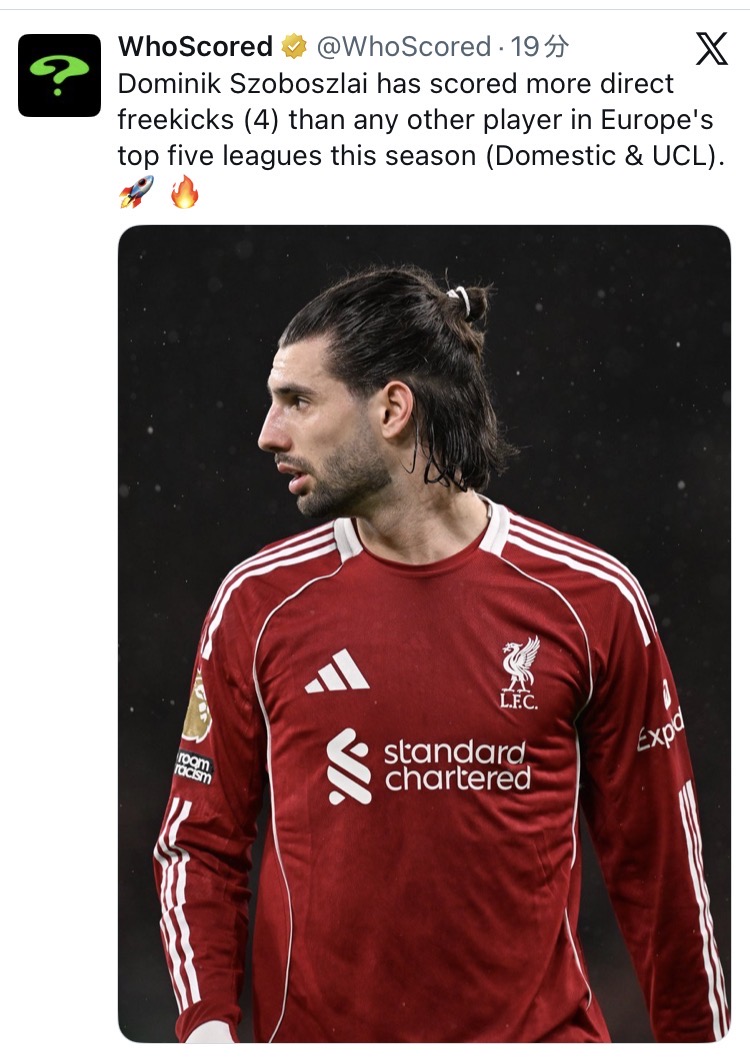Tap the X logo icon
750x1061 pixels.
[x=712, y=49]
